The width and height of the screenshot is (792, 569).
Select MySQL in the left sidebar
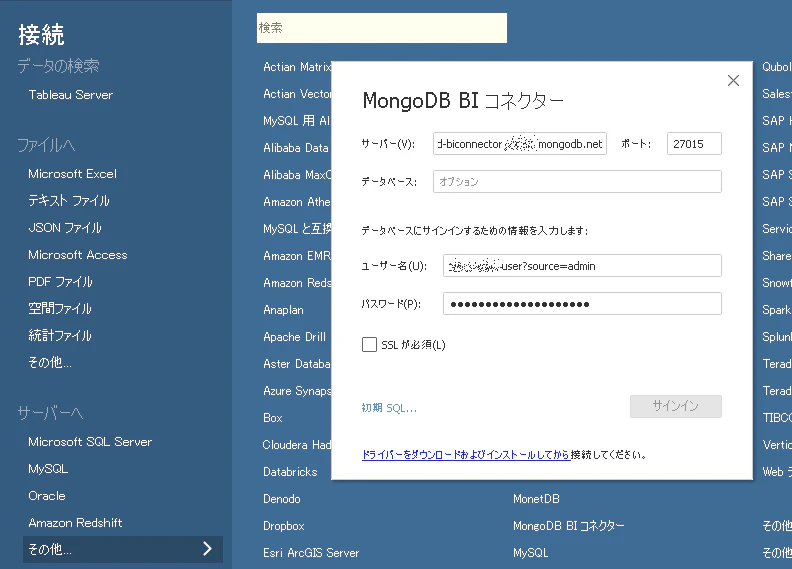point(48,469)
